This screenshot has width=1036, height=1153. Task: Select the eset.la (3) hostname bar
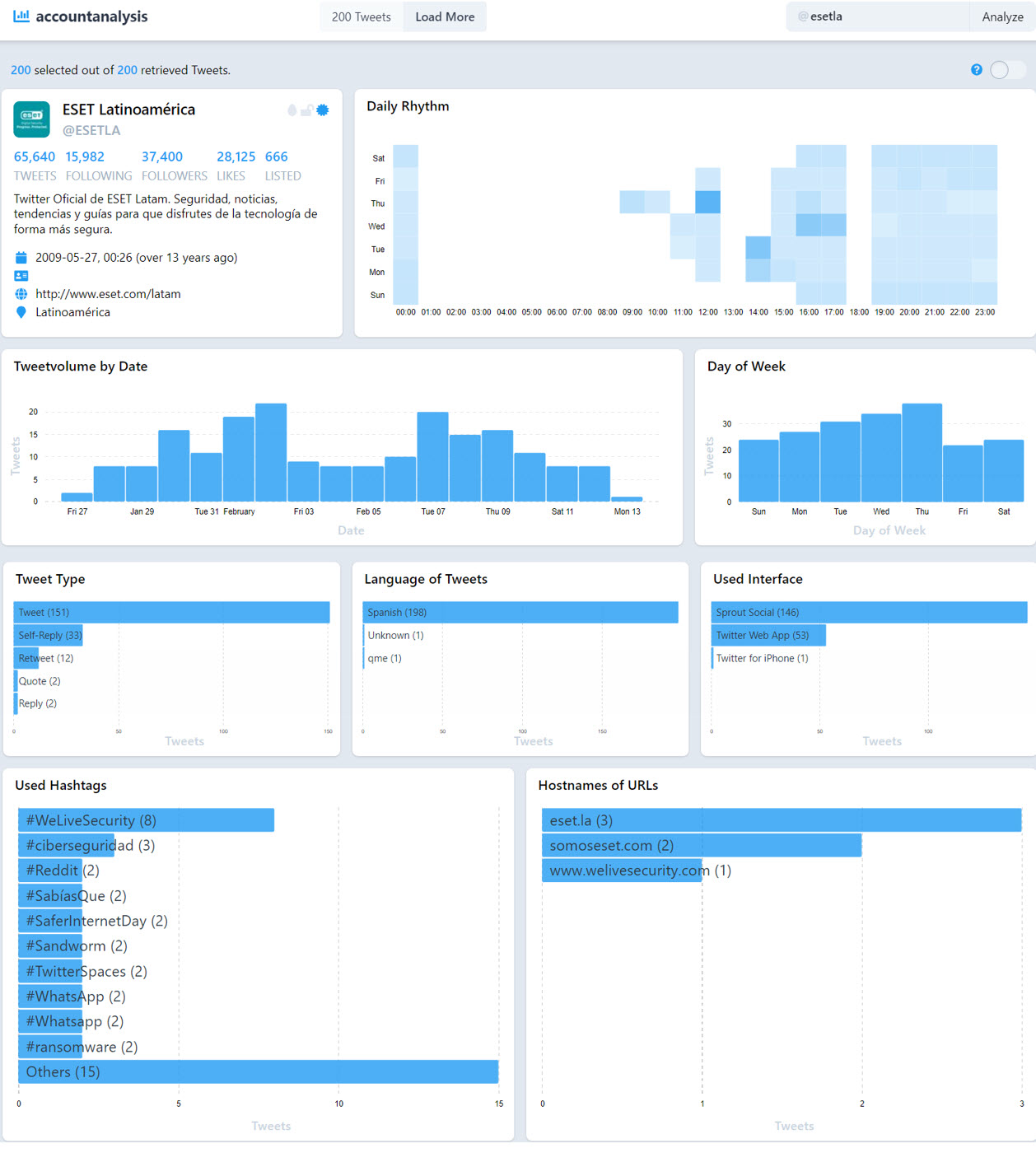click(x=781, y=820)
